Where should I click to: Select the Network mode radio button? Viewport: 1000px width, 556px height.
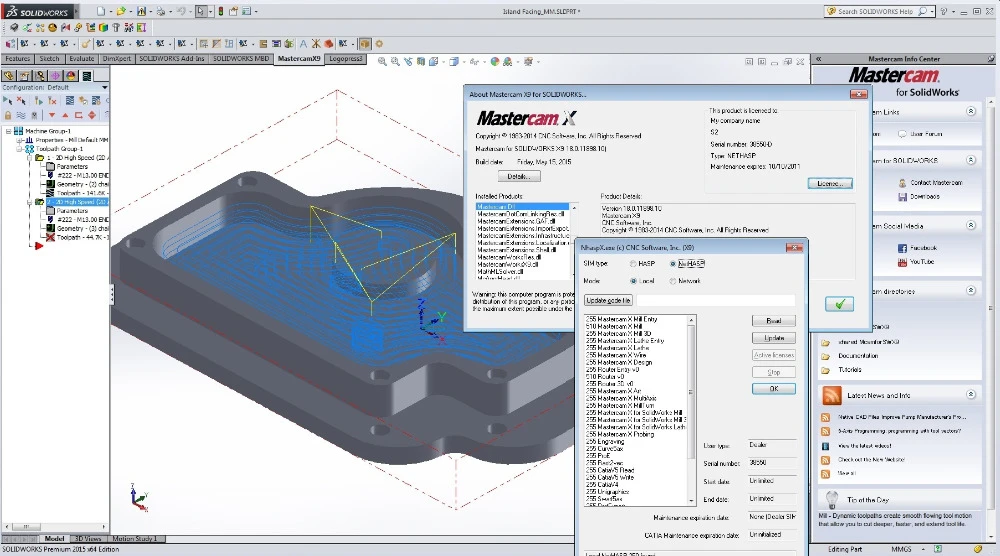(673, 281)
